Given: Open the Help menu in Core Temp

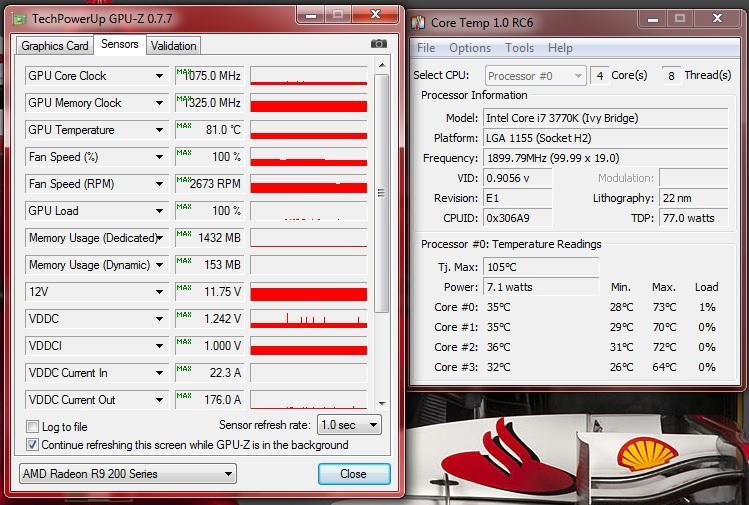Looking at the screenshot, I should point(560,48).
